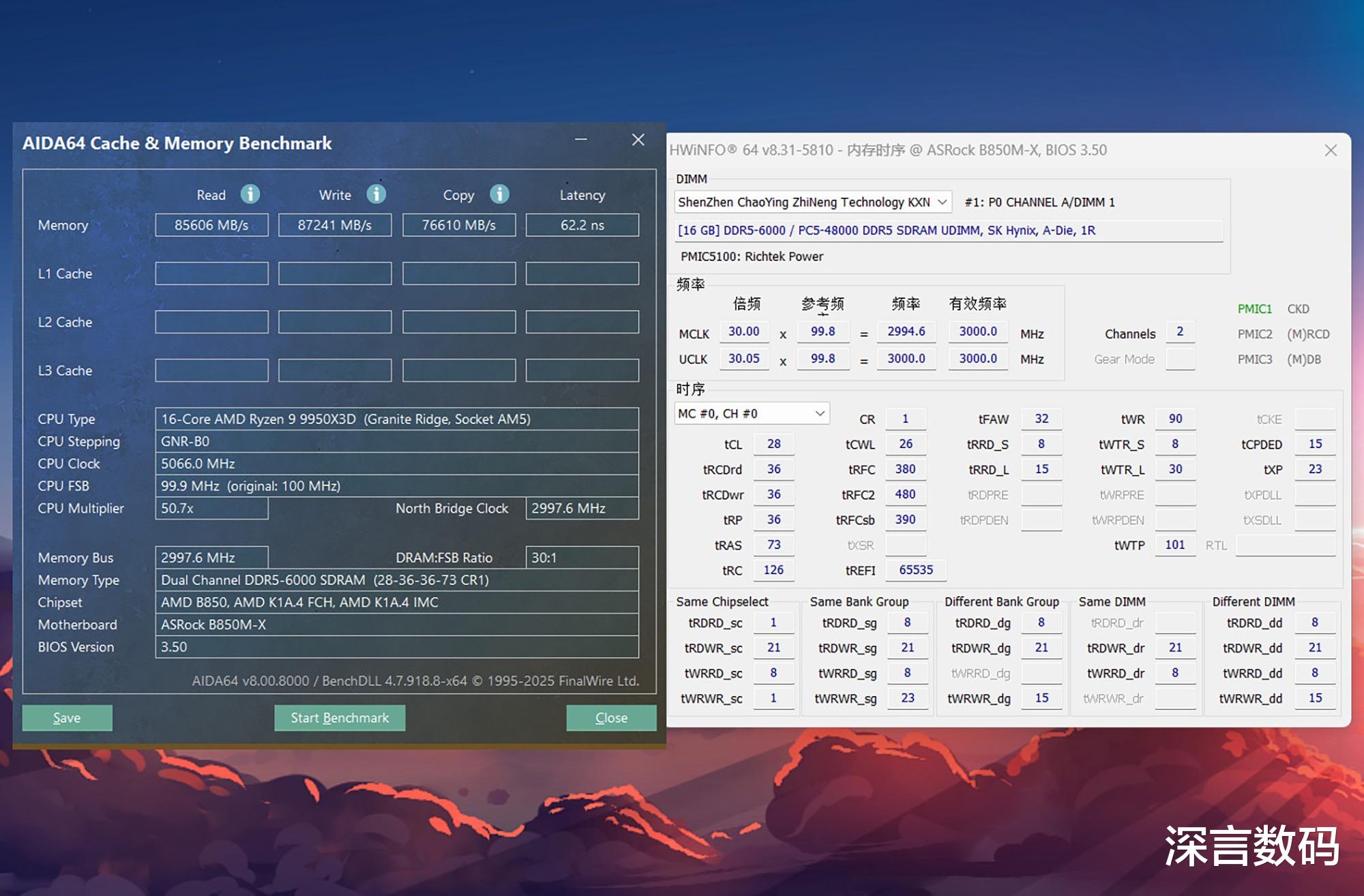Click the tREFI value field
Image resolution: width=1364 pixels, height=896 pixels.
click(x=915, y=570)
